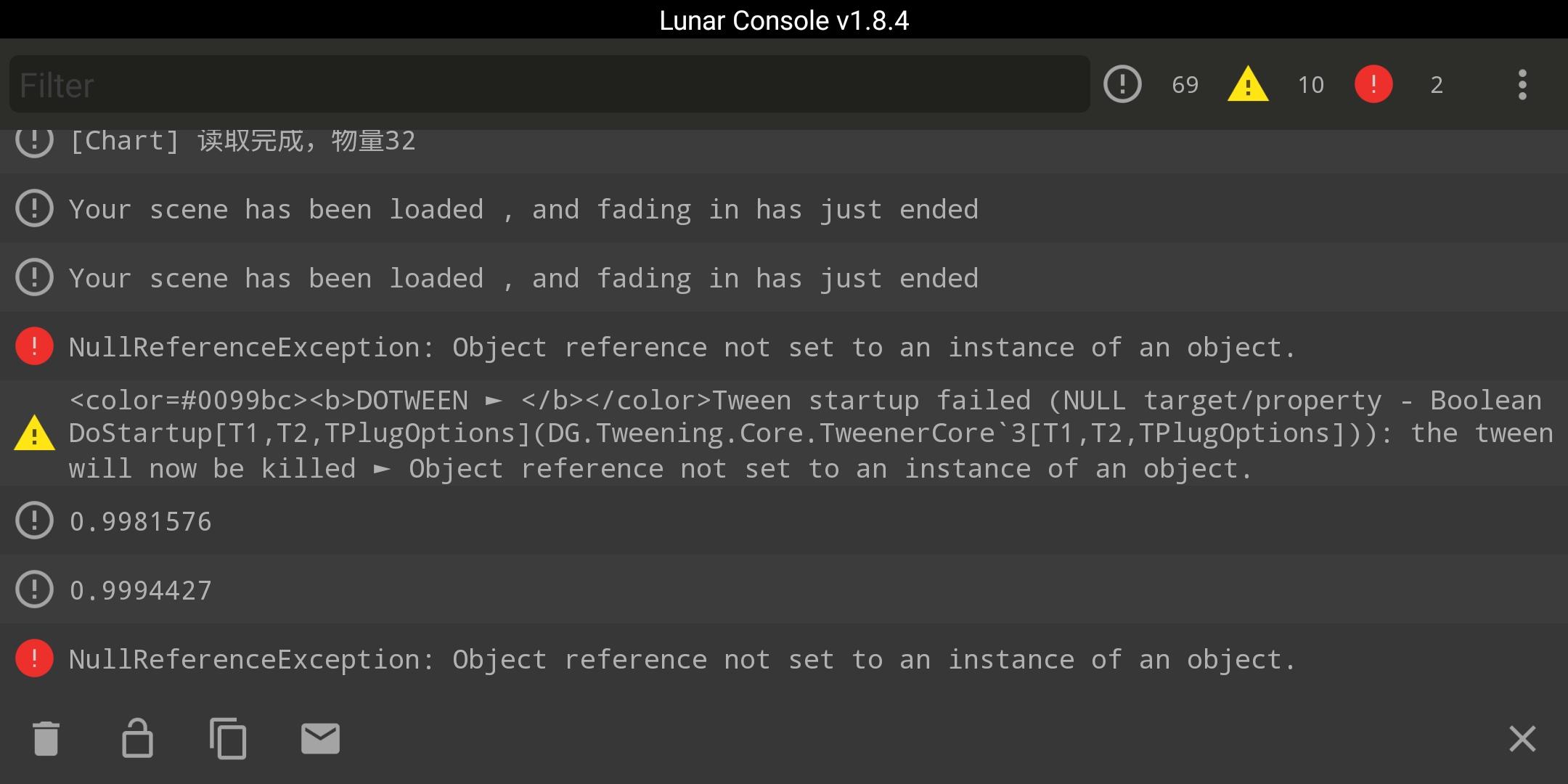This screenshot has height=784, width=1568.
Task: Open the last NullReferenceException log entry
Action: click(682, 660)
